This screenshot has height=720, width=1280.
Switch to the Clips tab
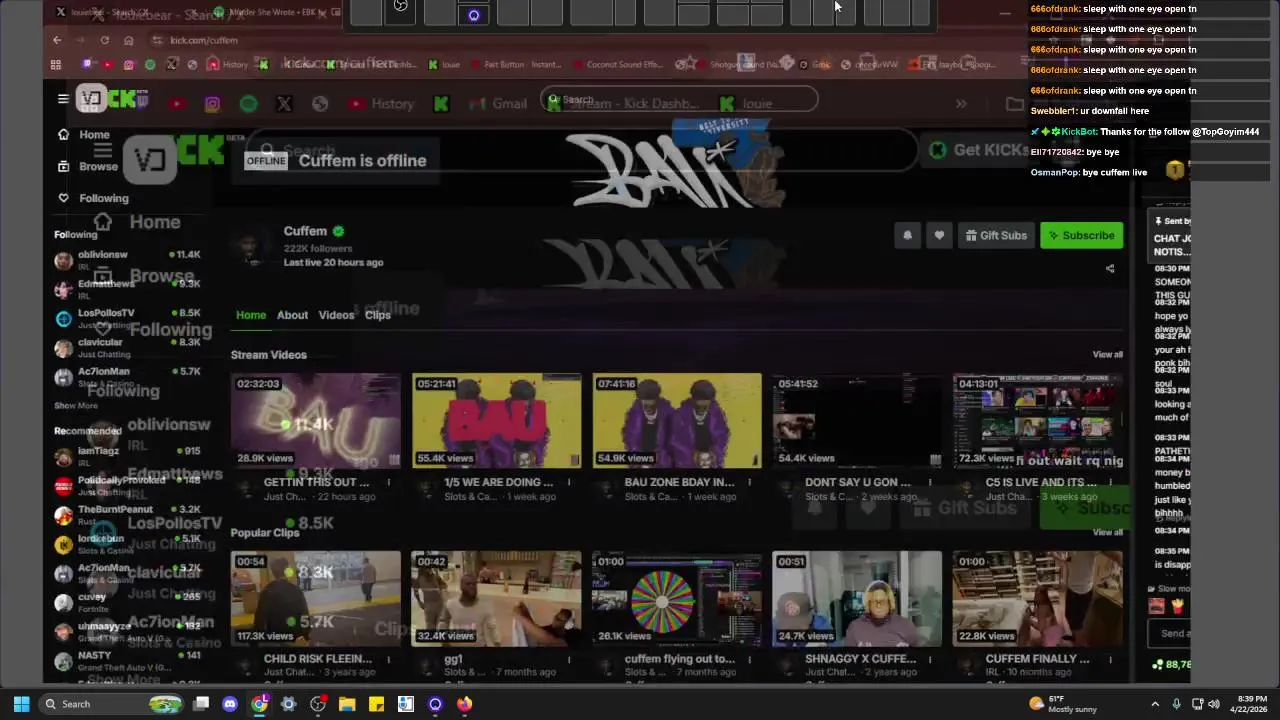(378, 315)
